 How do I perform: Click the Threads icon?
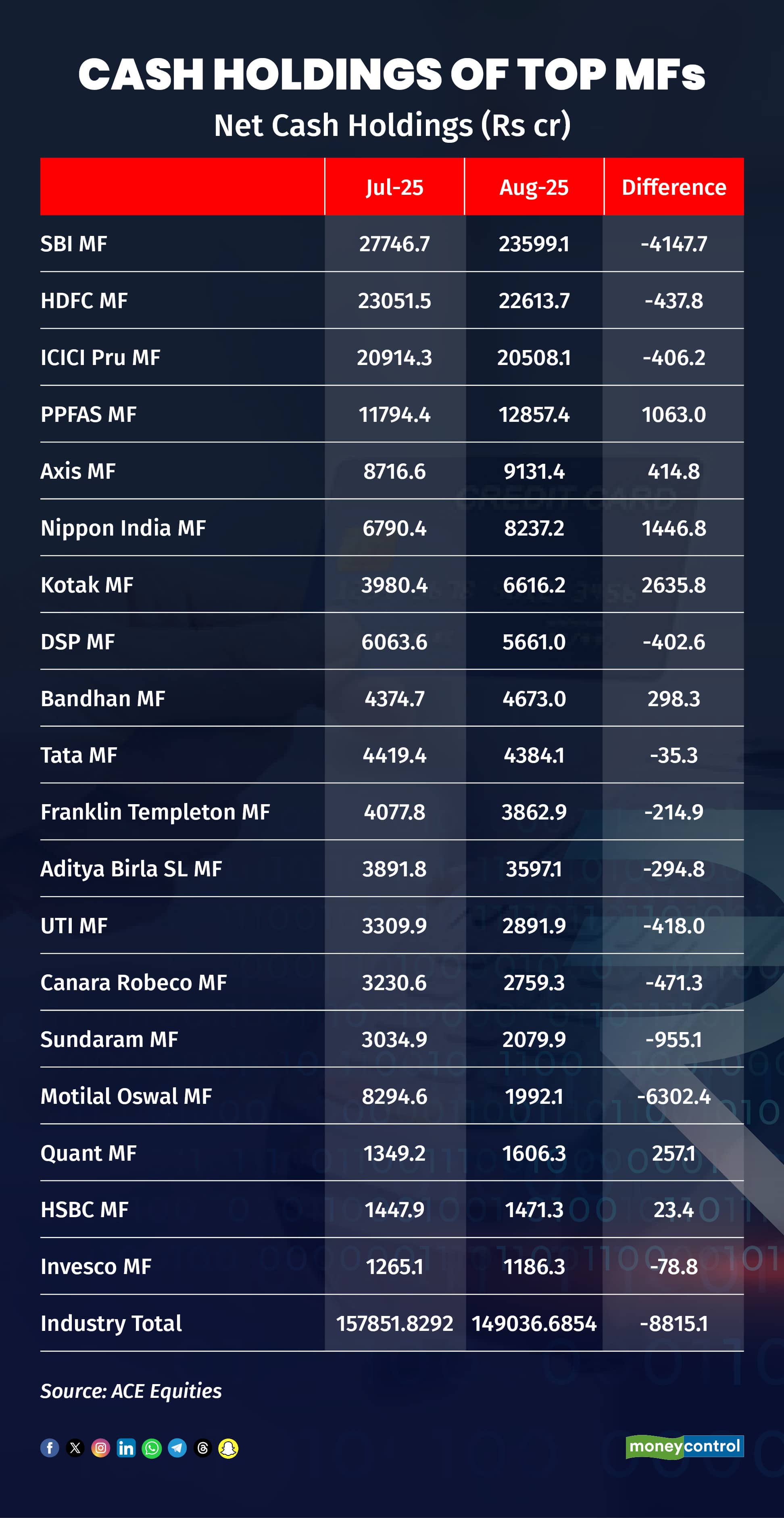(x=203, y=1448)
